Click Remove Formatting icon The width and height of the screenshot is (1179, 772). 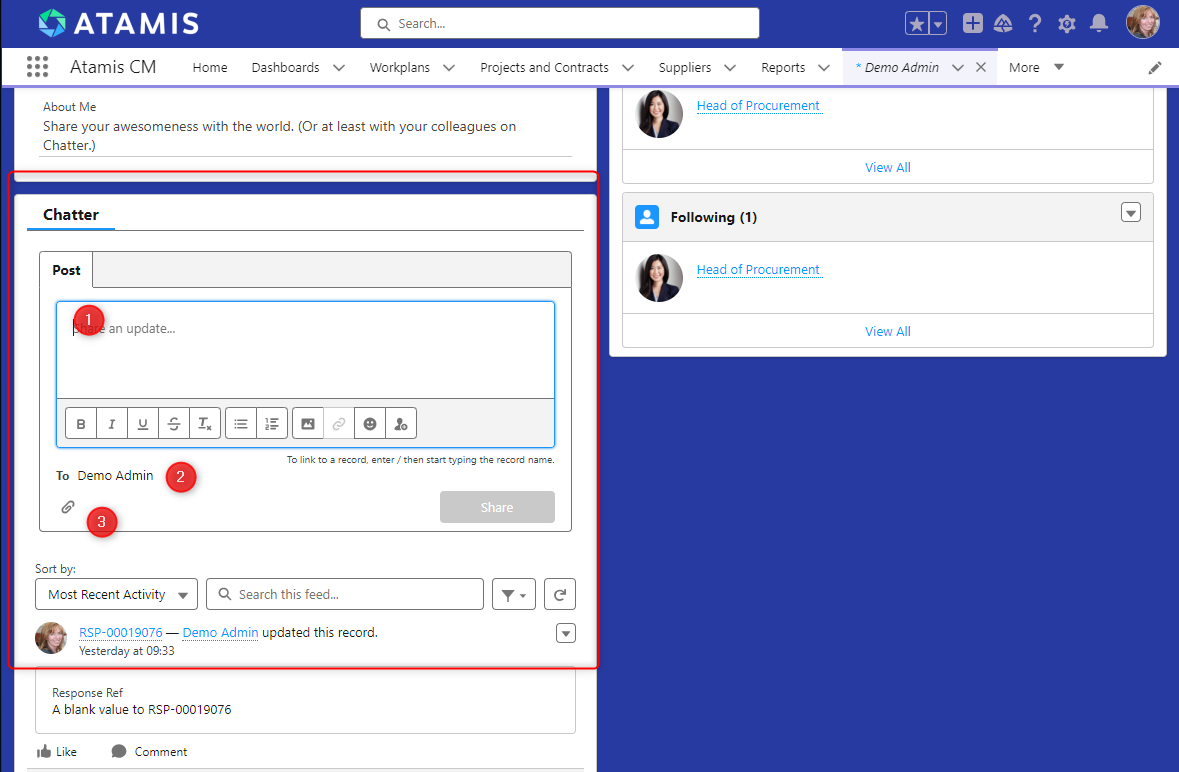[205, 424]
